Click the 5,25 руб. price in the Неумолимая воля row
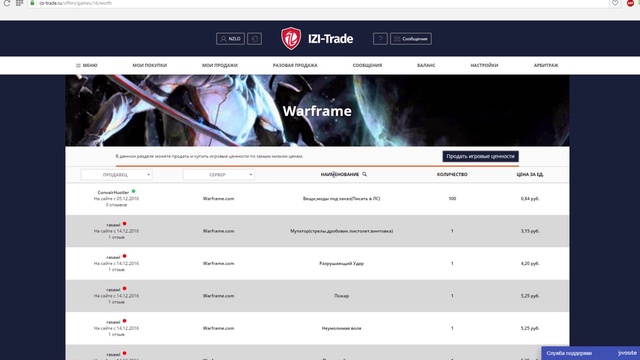The width and height of the screenshot is (640, 360). click(530, 328)
